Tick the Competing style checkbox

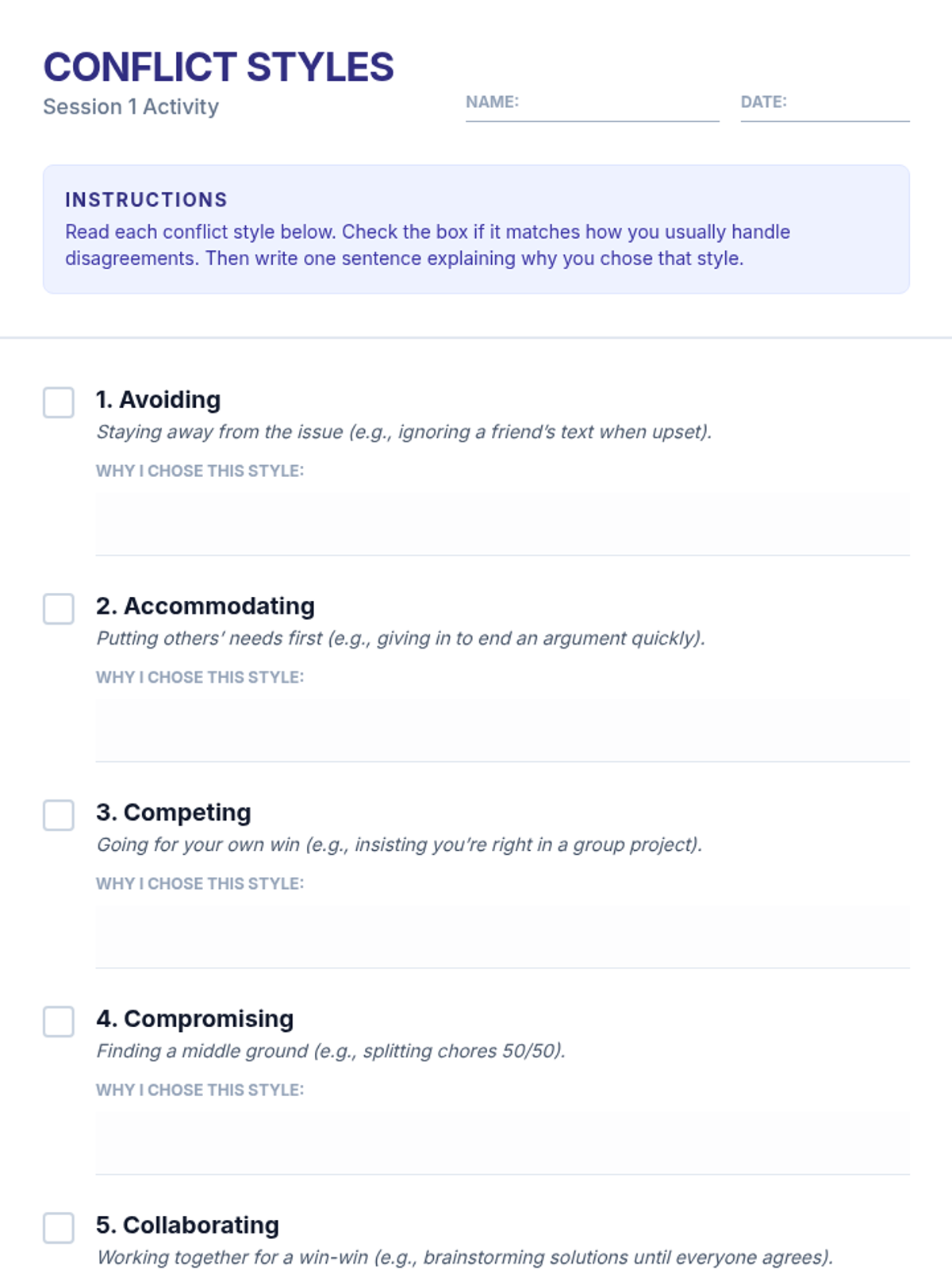coord(59,815)
